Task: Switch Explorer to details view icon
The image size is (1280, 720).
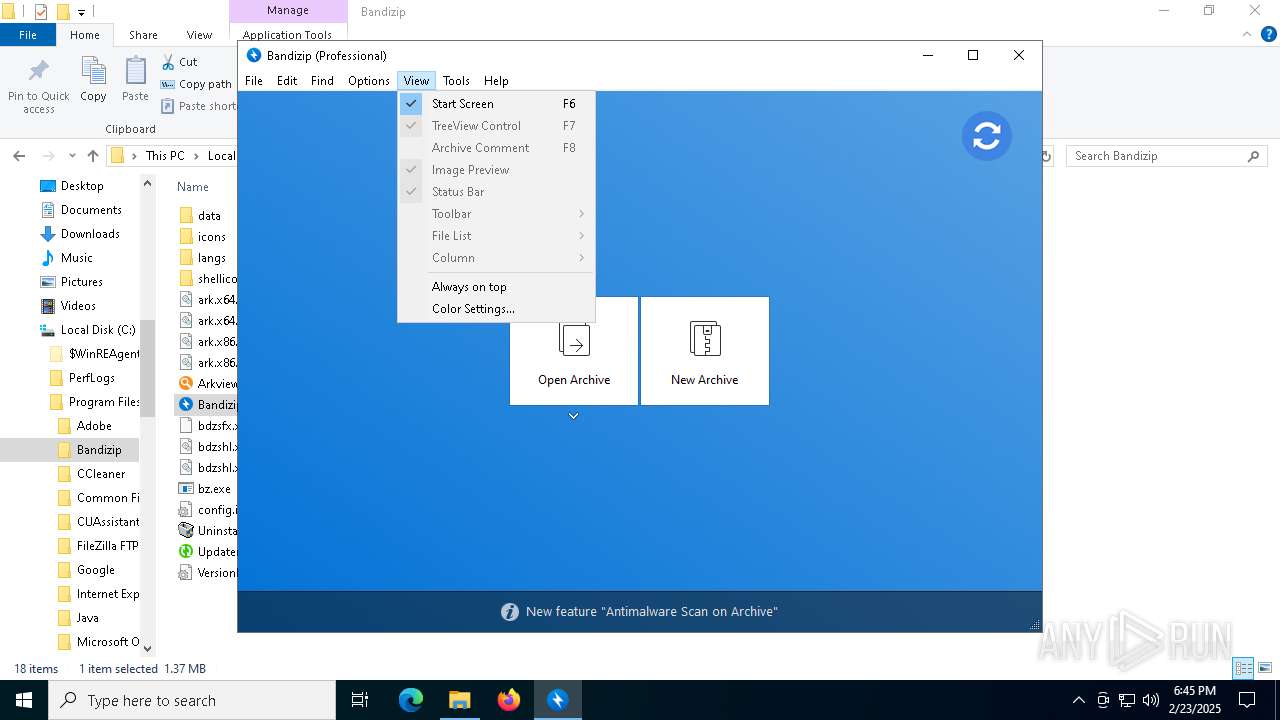Action: [1244, 668]
